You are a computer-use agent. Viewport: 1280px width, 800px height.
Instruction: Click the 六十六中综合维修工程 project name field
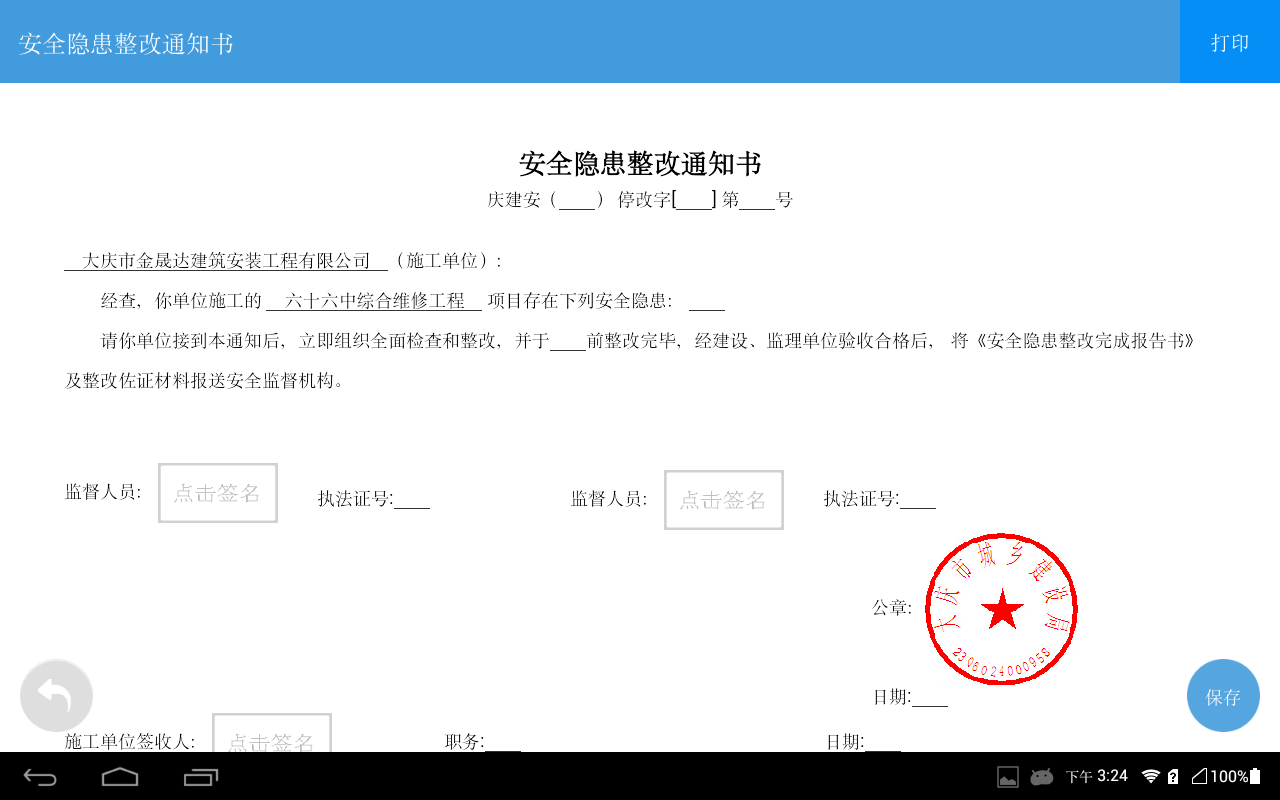point(374,301)
